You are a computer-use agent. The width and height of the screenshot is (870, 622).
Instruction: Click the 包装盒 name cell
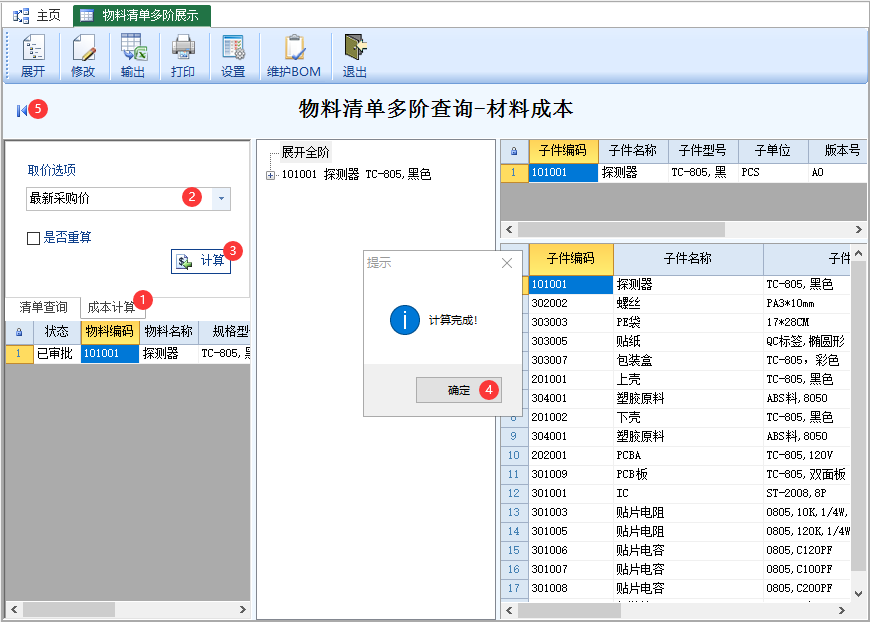(x=688, y=360)
